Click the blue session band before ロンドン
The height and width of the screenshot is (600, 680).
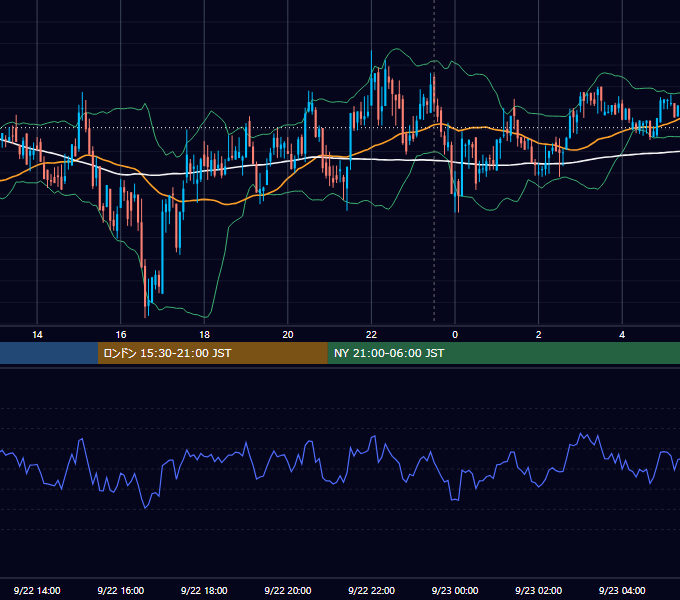(x=49, y=353)
